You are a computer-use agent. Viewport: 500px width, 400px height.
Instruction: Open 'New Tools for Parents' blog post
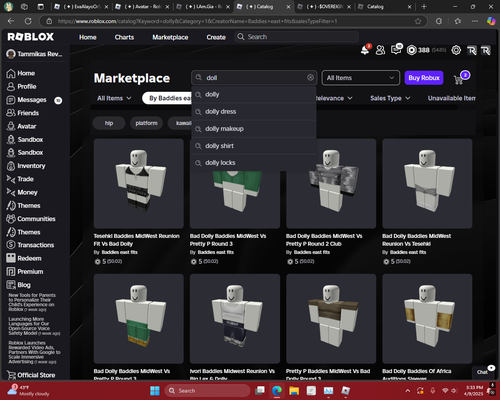(x=32, y=302)
